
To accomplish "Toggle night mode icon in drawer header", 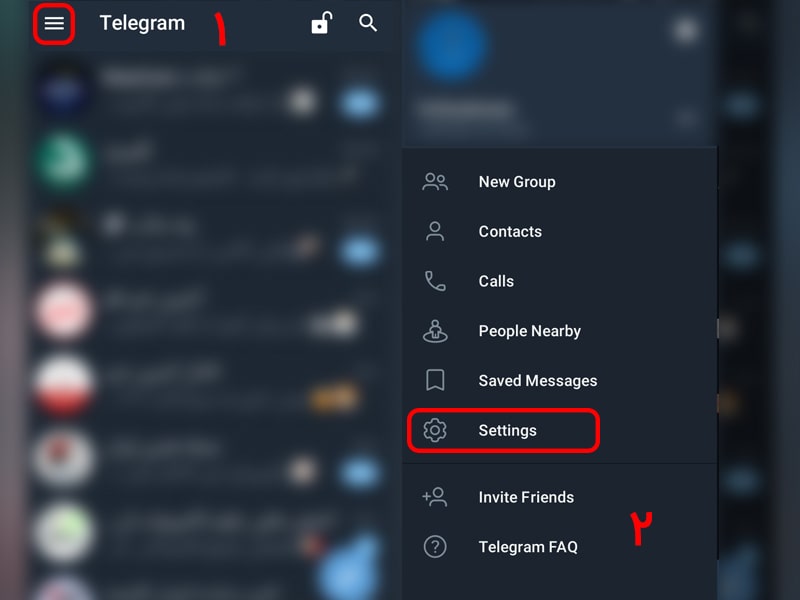I will click(x=685, y=30).
